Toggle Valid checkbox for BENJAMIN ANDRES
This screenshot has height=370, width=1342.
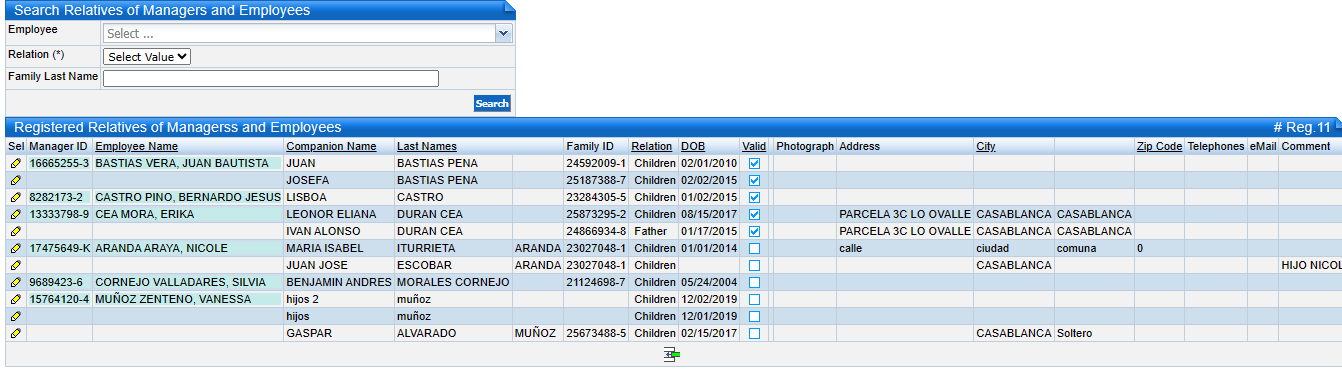click(x=755, y=282)
